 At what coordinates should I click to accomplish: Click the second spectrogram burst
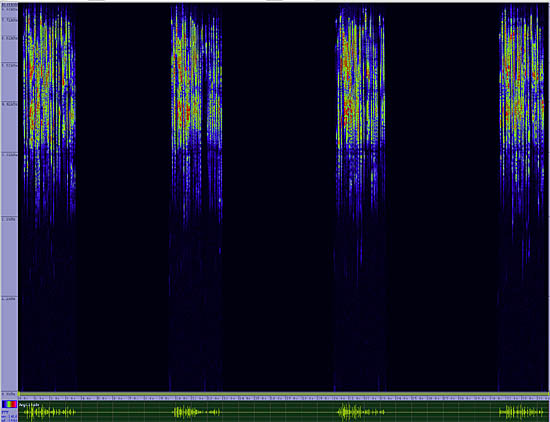(x=196, y=116)
